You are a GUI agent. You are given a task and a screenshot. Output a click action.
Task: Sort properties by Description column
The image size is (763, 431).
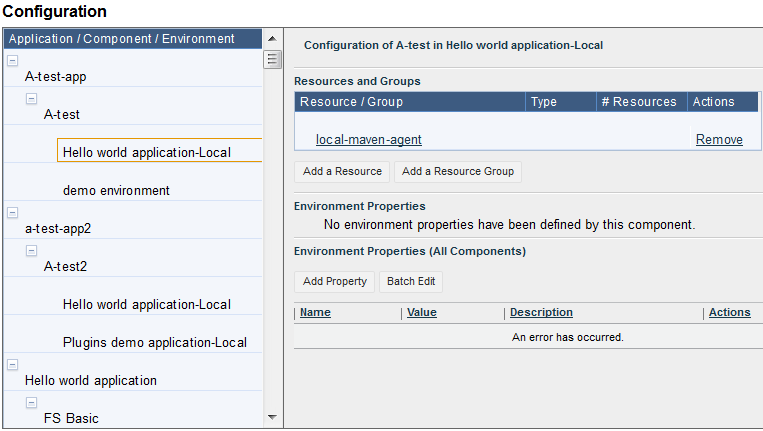pos(541,313)
